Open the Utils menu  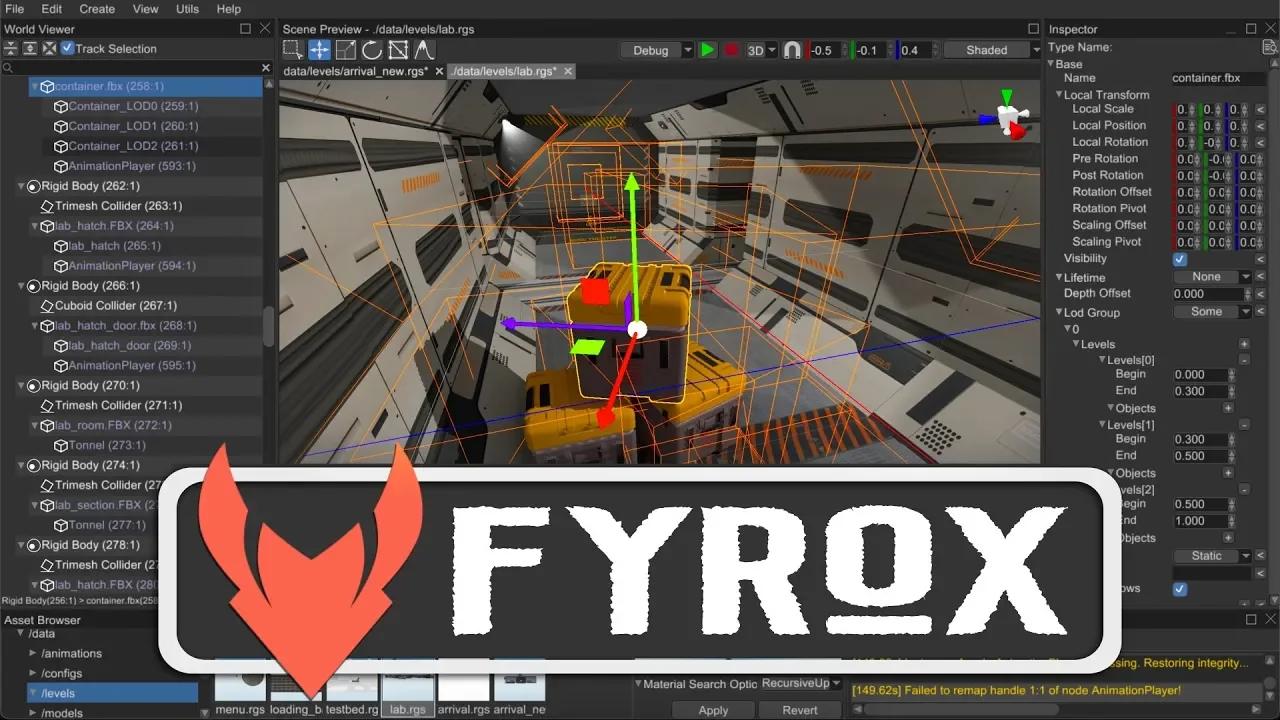[x=186, y=9]
